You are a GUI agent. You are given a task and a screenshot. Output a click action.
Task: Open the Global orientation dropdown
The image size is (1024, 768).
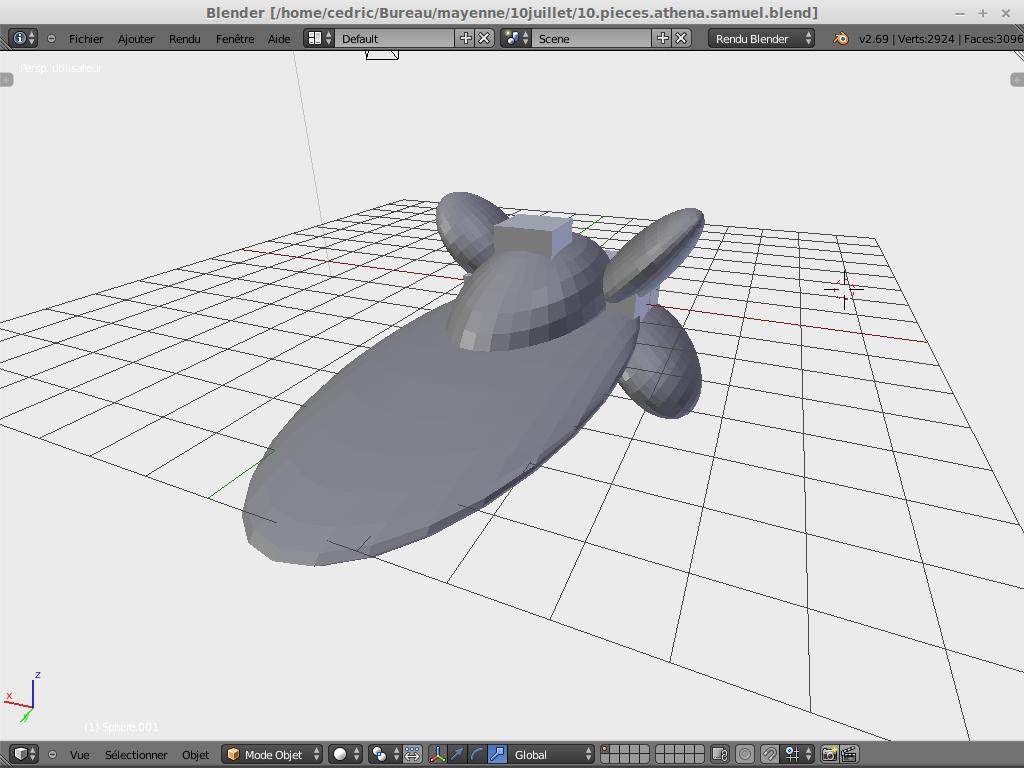(552, 754)
